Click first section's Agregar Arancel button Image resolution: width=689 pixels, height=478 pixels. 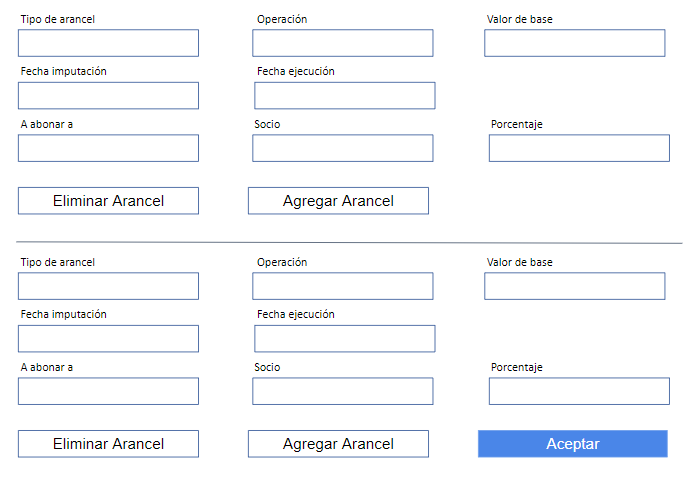point(338,201)
